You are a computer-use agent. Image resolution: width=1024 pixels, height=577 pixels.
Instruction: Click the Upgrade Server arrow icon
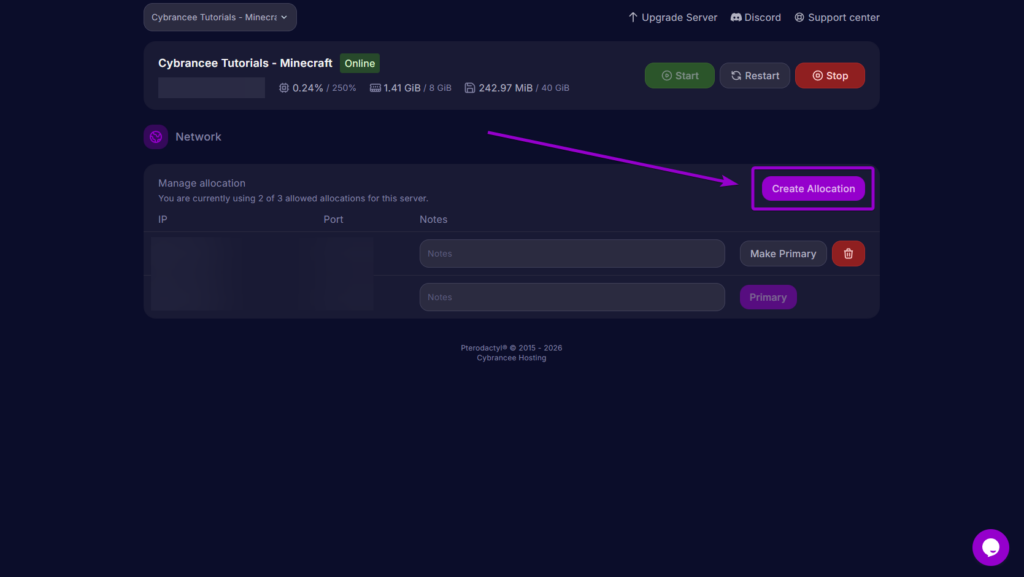(632, 17)
